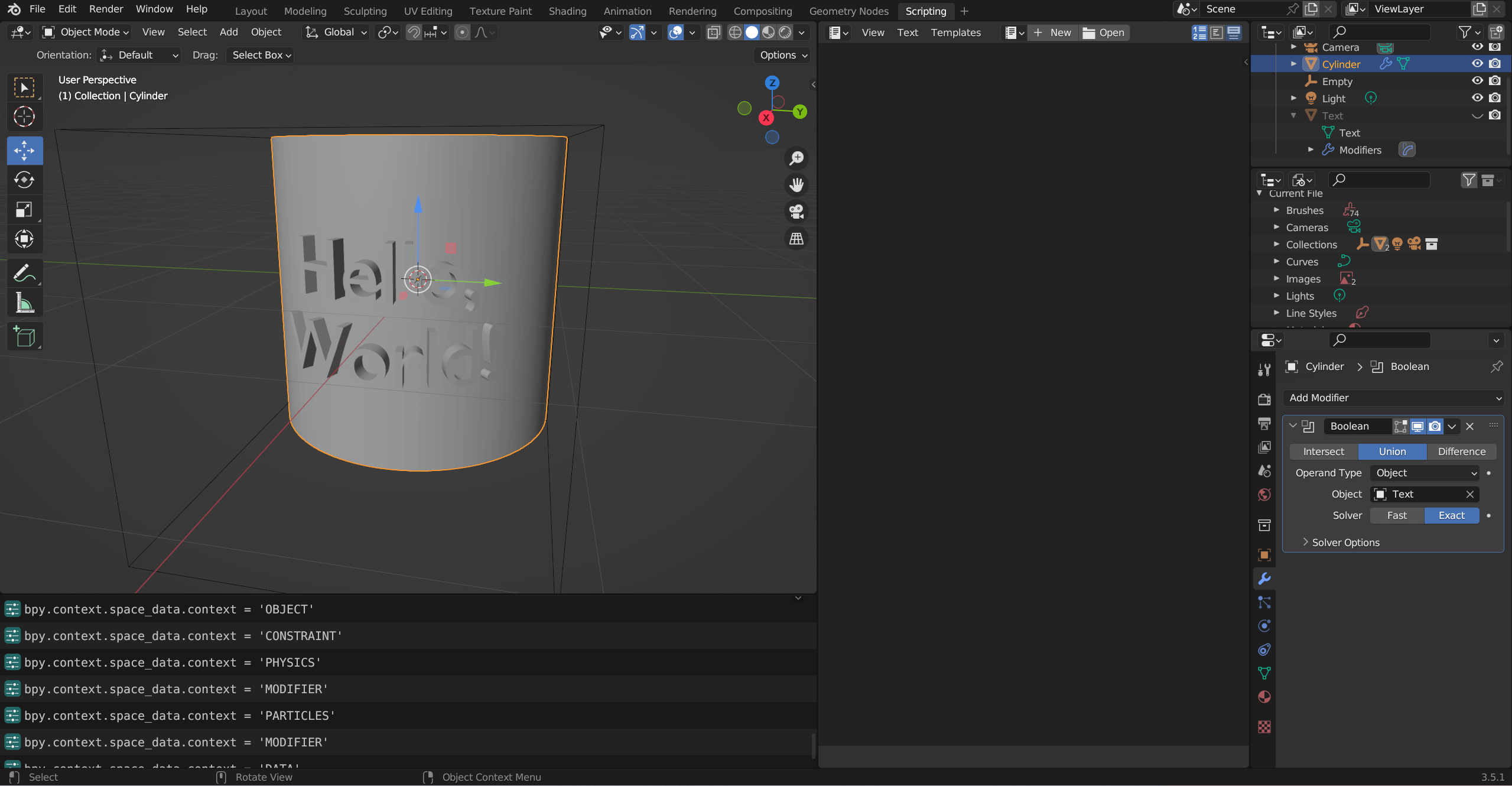This screenshot has width=1512, height=786.
Task: Select the Add Cube tool
Action: click(24, 337)
